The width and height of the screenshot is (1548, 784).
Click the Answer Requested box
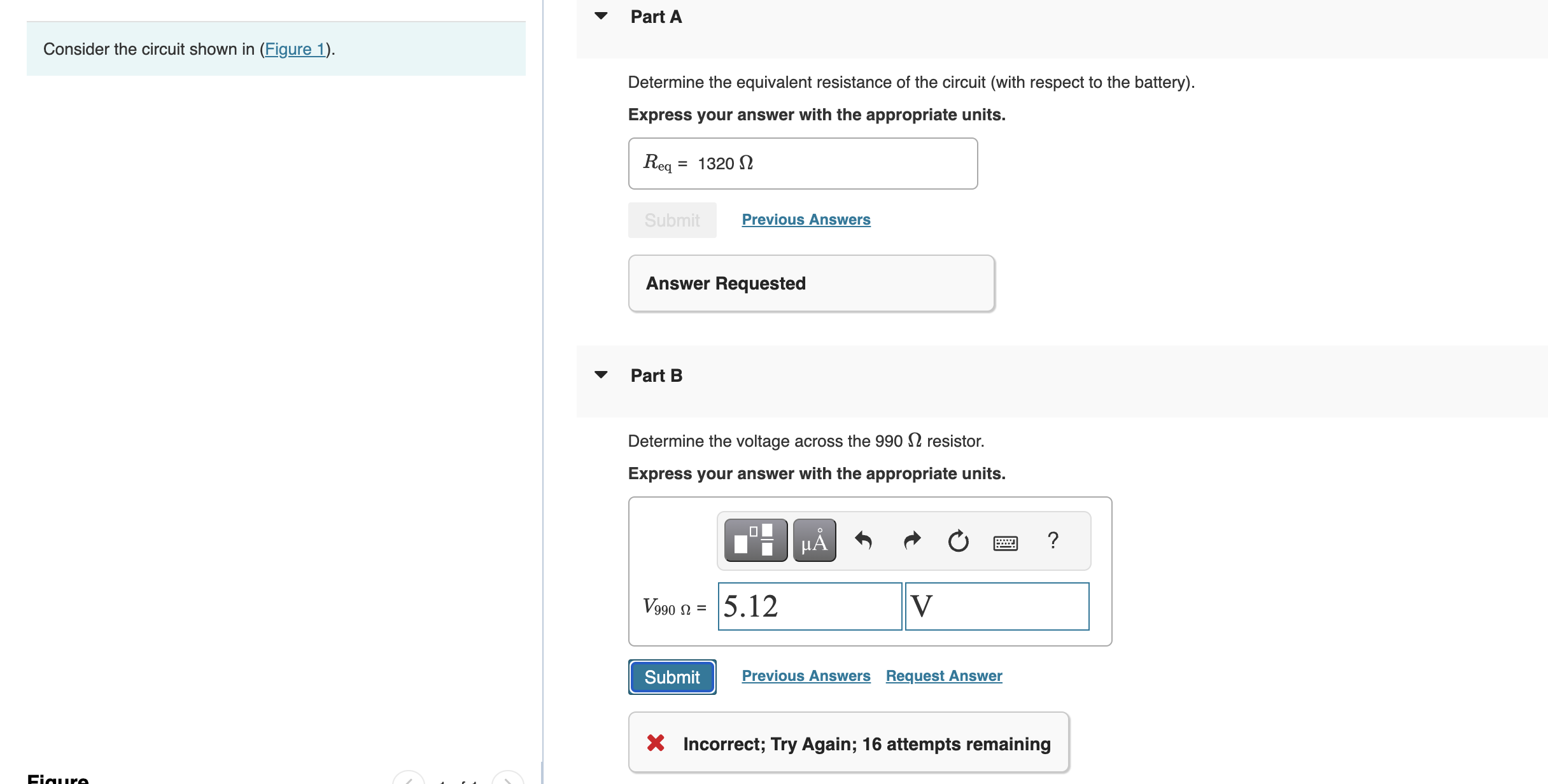click(x=811, y=283)
